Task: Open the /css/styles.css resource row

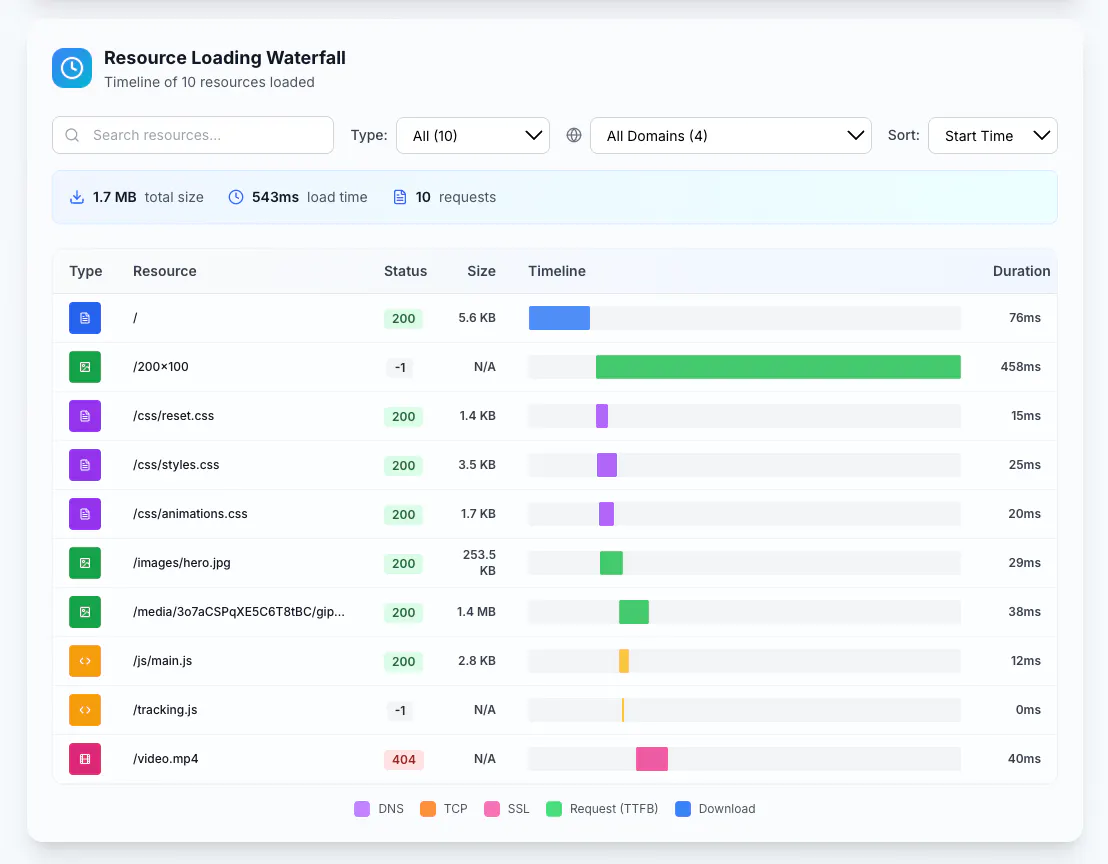Action: [555, 465]
